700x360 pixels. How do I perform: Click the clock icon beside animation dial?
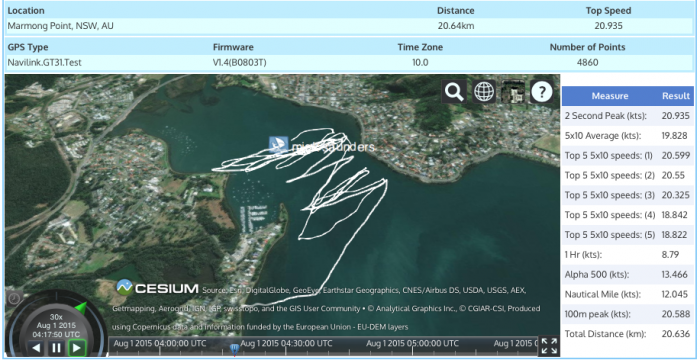pyautogui.click(x=13, y=298)
